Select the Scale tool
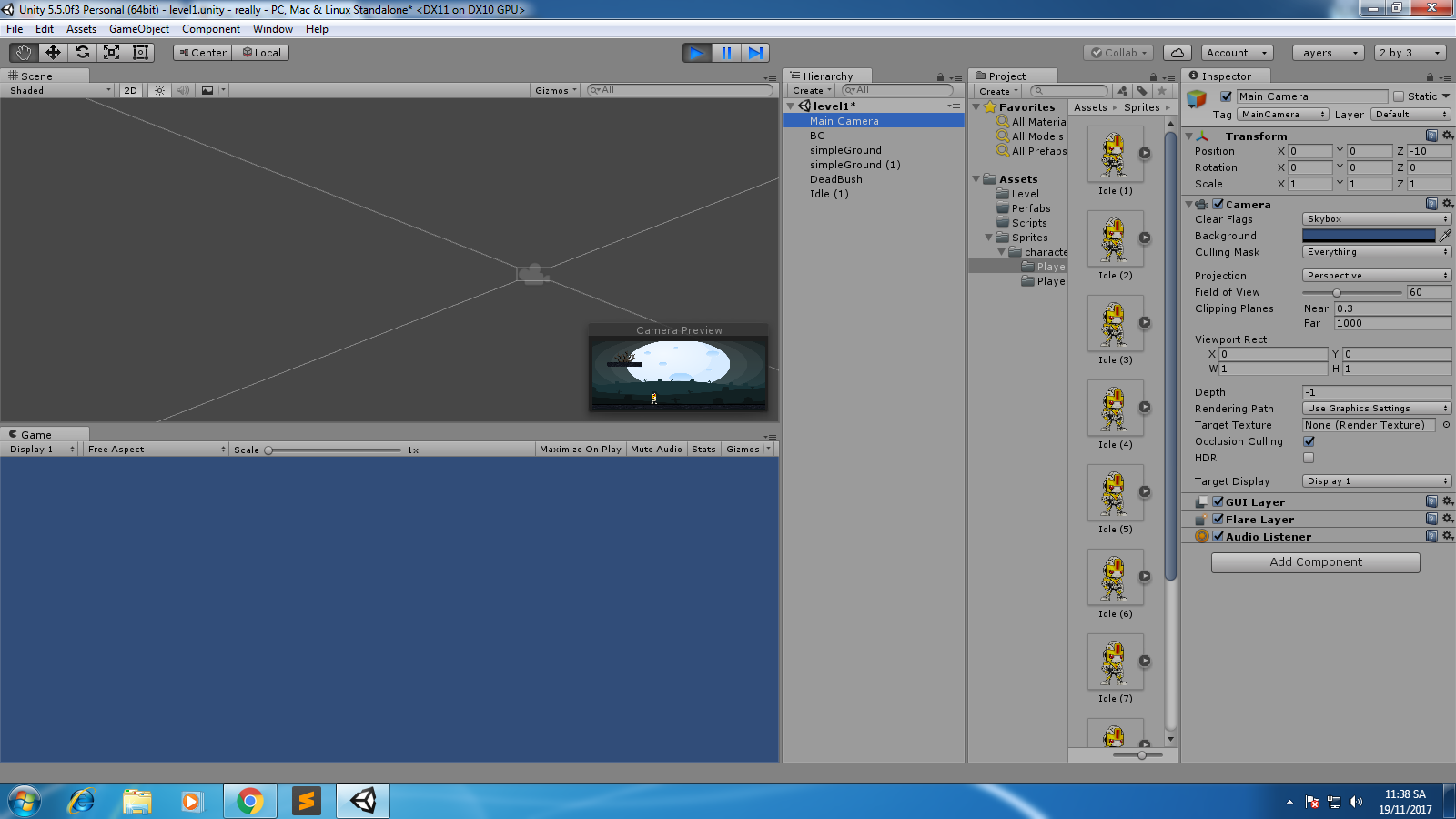The image size is (1456, 819). tap(111, 53)
